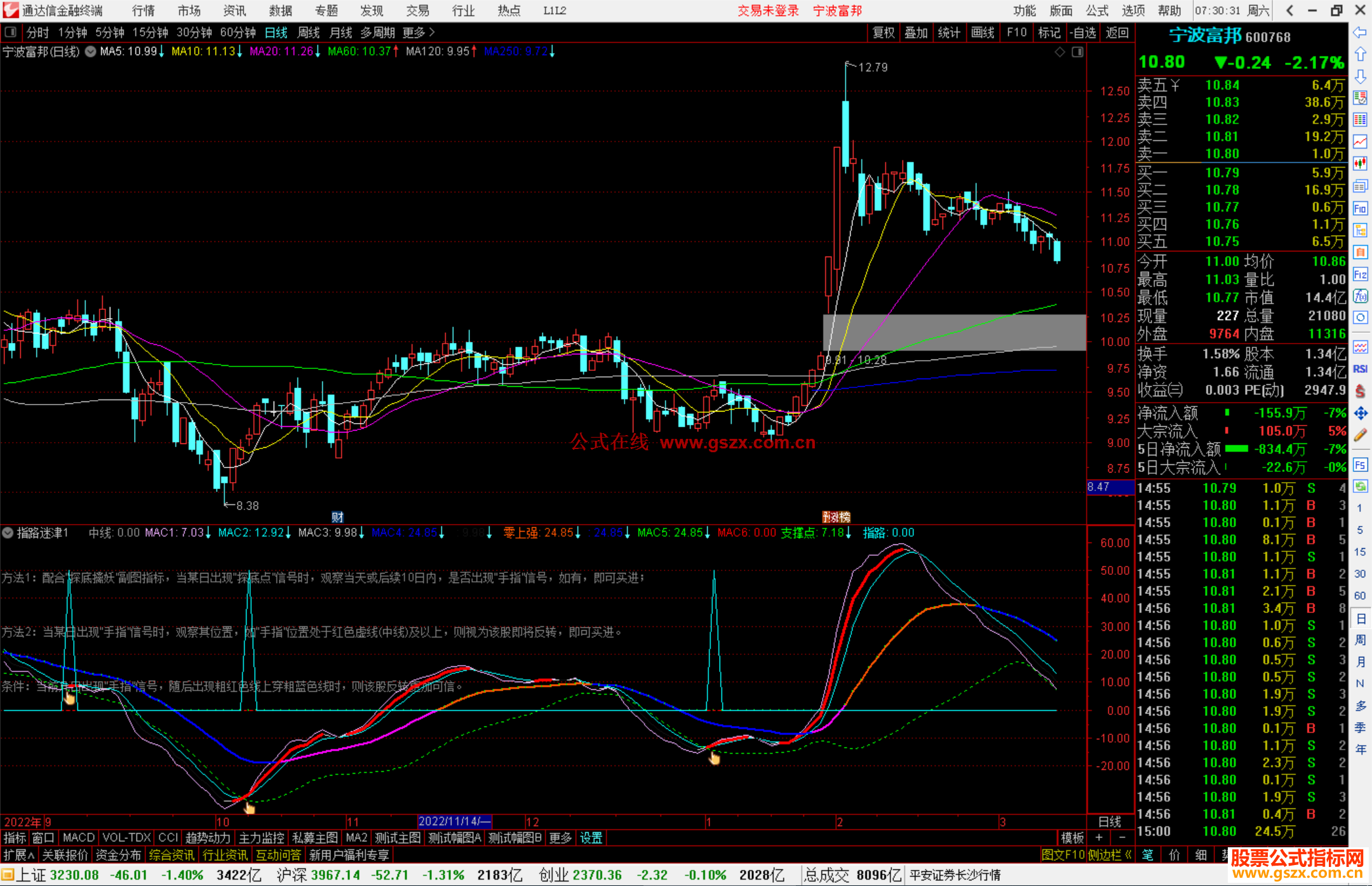Click the RSI indicator sidebar icon

pyautogui.click(x=1360, y=369)
